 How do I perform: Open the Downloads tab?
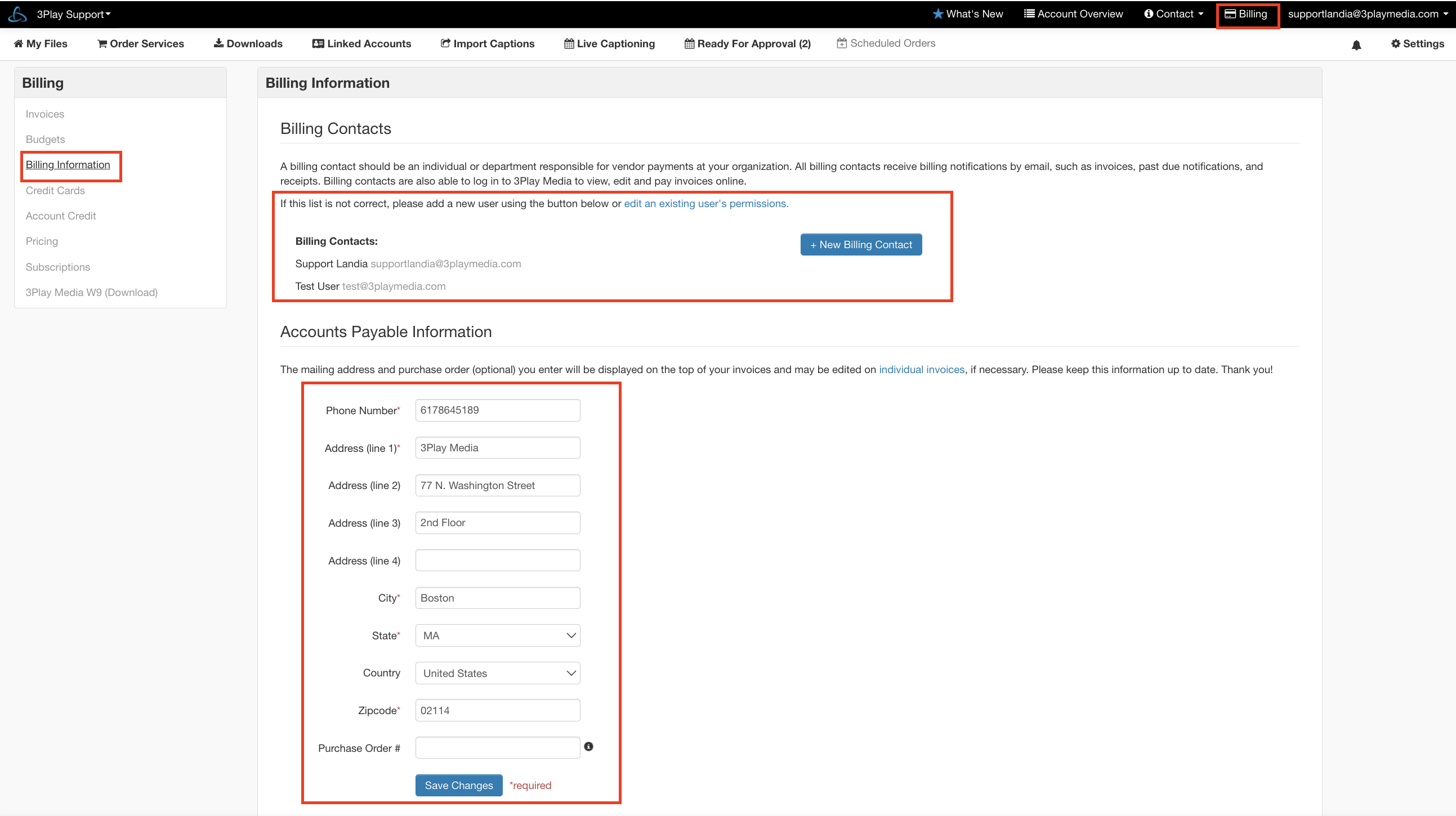click(x=248, y=43)
